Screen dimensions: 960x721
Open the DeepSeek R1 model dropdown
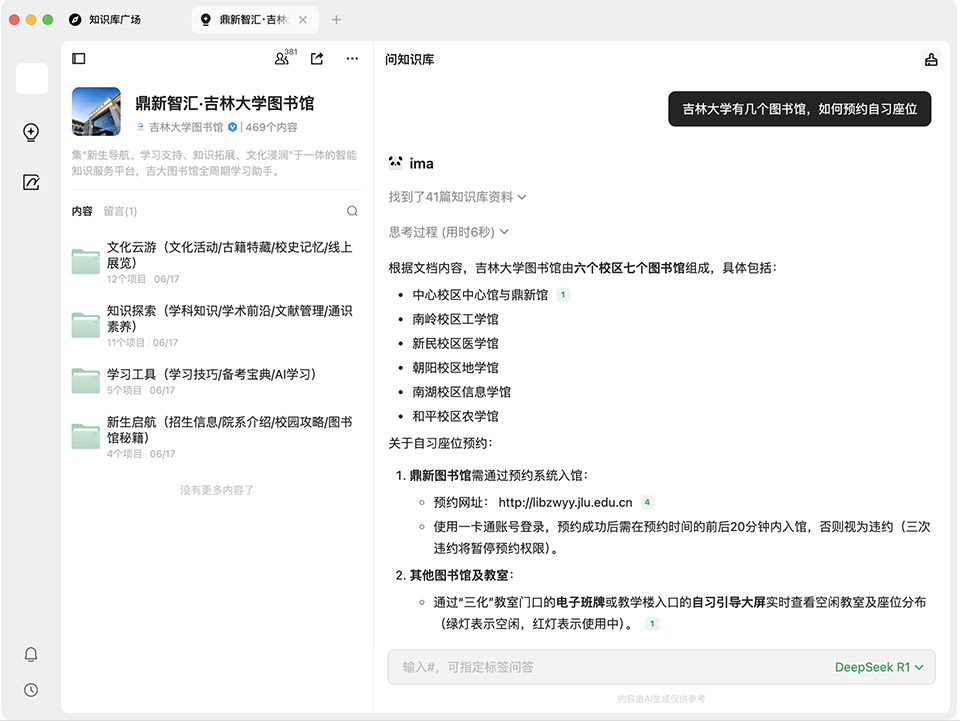(878, 667)
